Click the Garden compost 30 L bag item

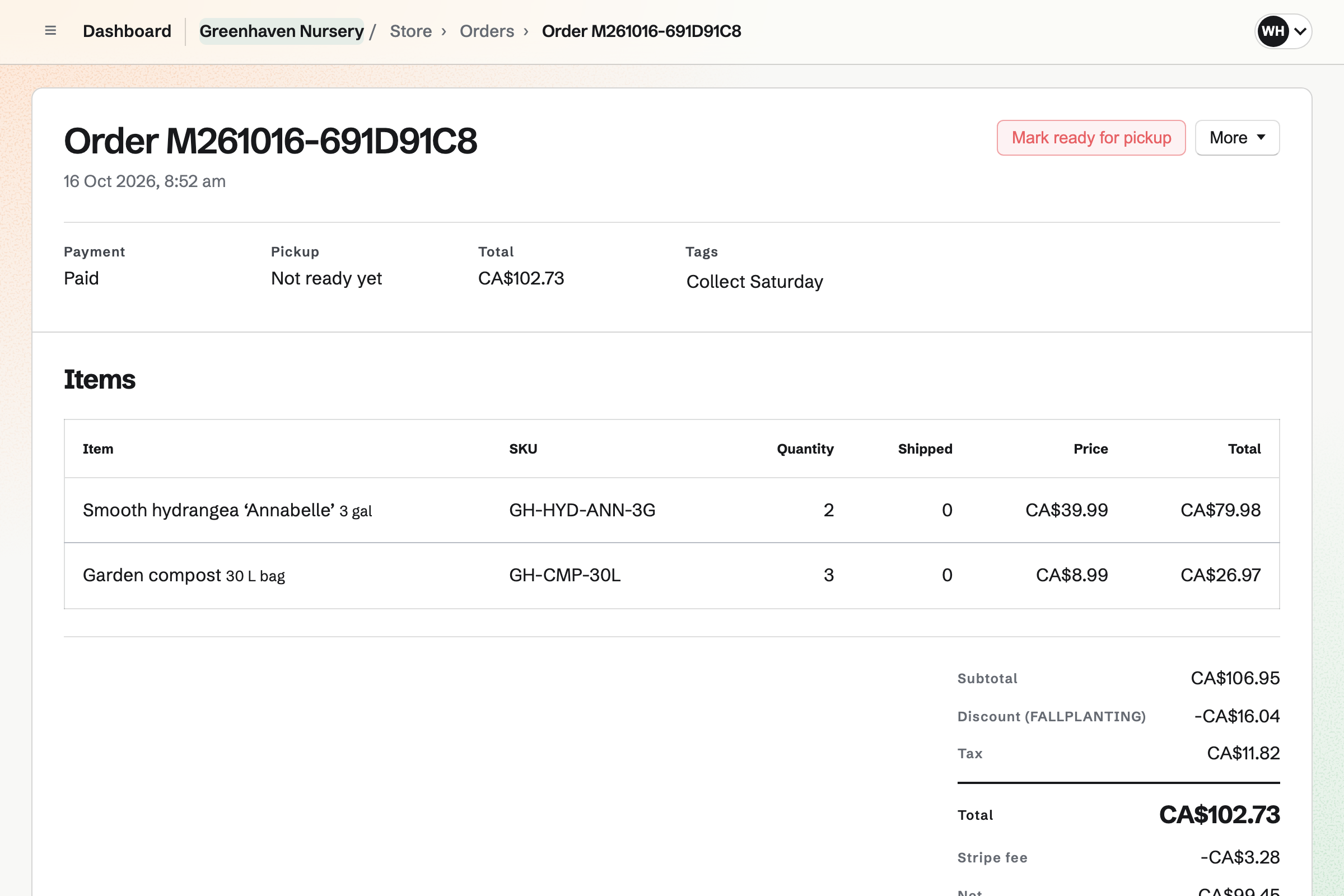184,575
